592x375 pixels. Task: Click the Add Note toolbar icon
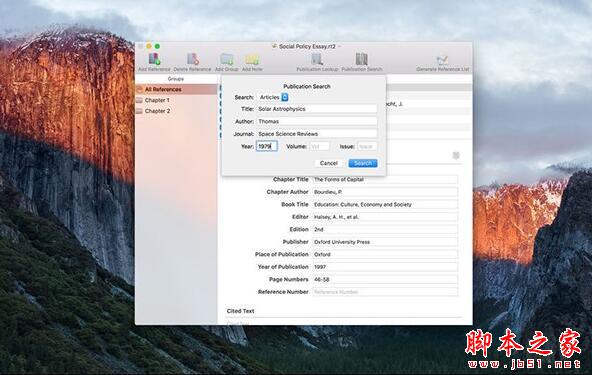pos(252,59)
